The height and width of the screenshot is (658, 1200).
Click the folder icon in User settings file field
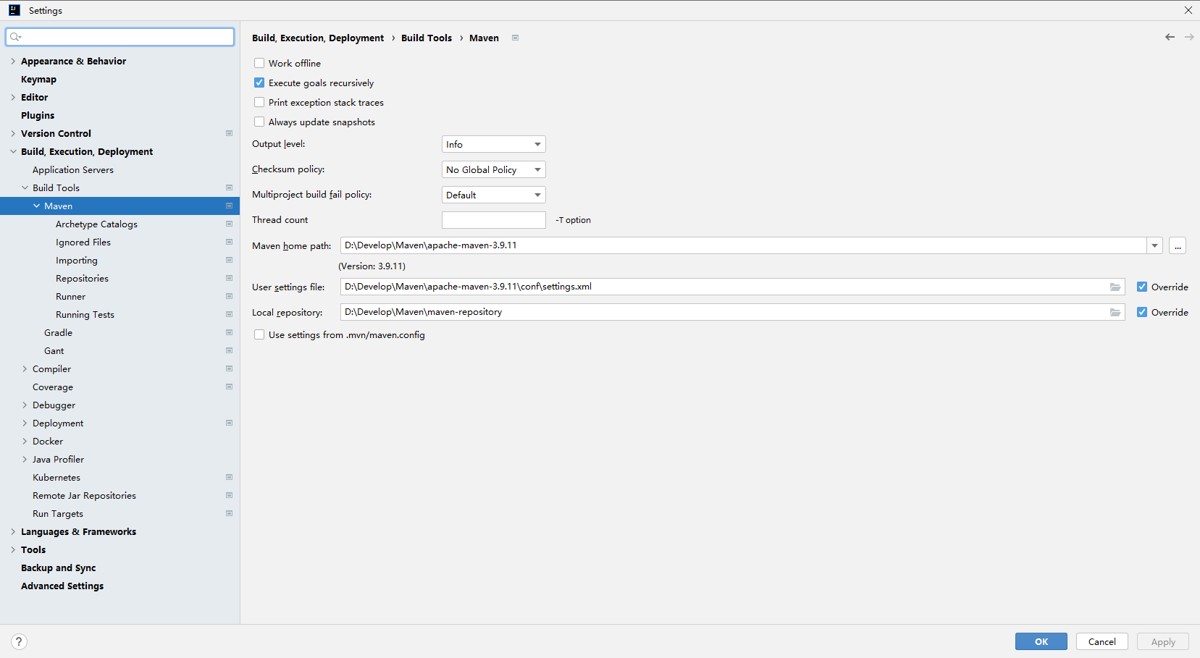click(x=1115, y=287)
